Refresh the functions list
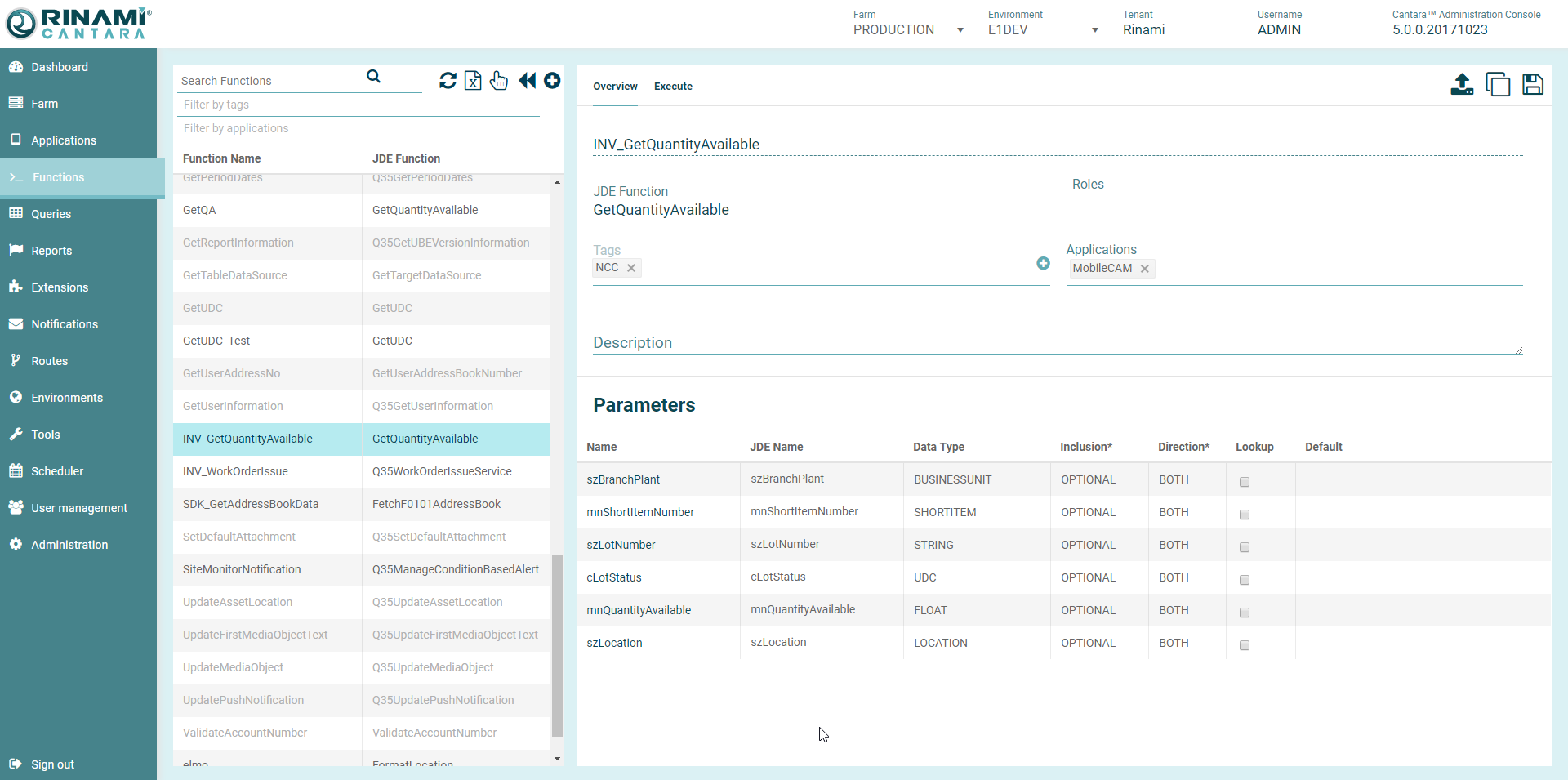Viewport: 1568px width, 780px height. point(448,81)
